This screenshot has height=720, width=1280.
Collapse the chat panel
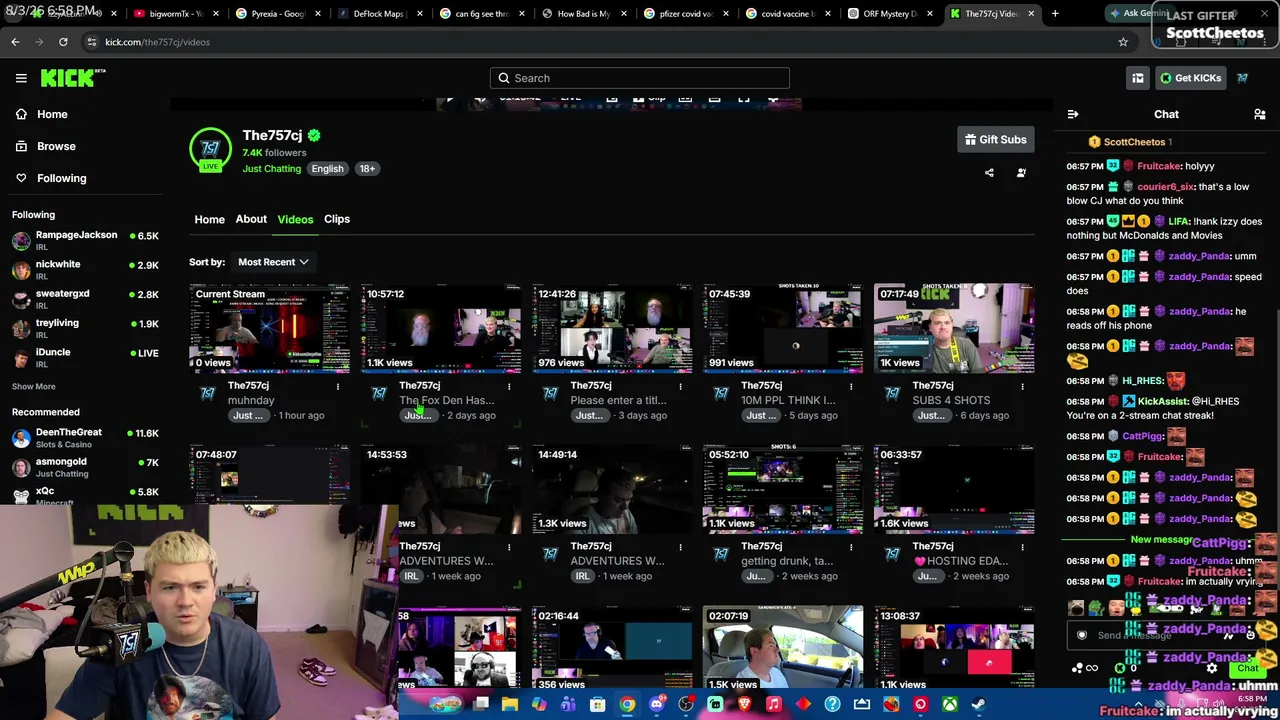pyautogui.click(x=1073, y=115)
